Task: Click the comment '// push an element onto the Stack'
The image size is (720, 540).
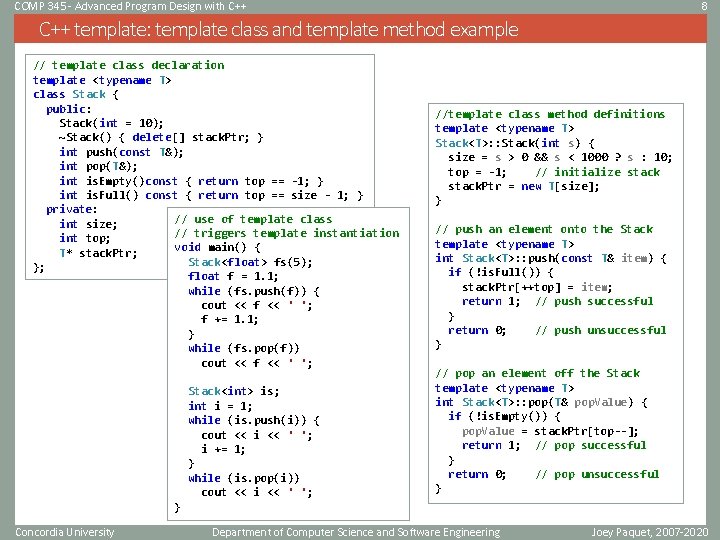Action: click(x=544, y=229)
